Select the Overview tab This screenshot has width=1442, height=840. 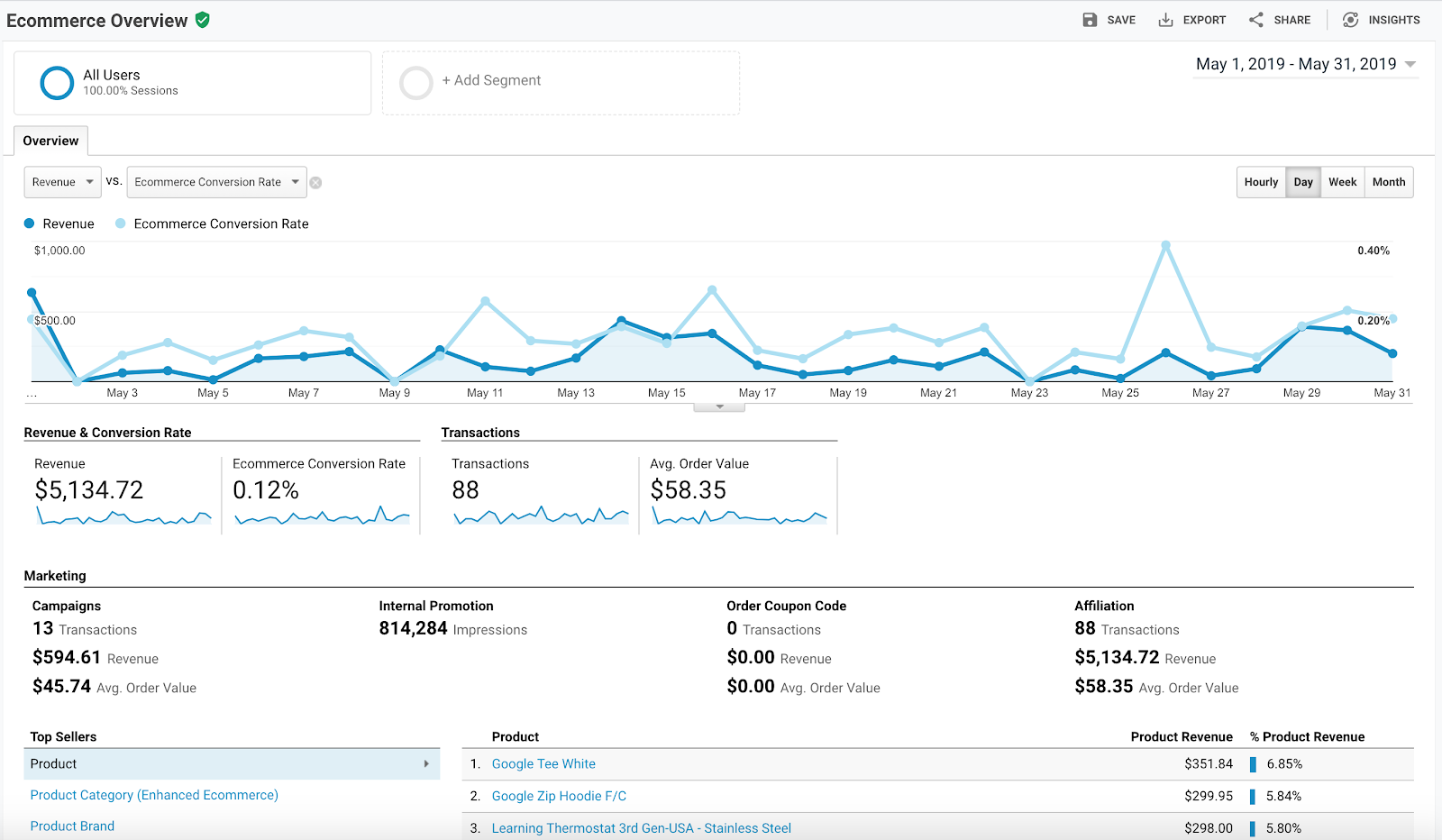[50, 140]
